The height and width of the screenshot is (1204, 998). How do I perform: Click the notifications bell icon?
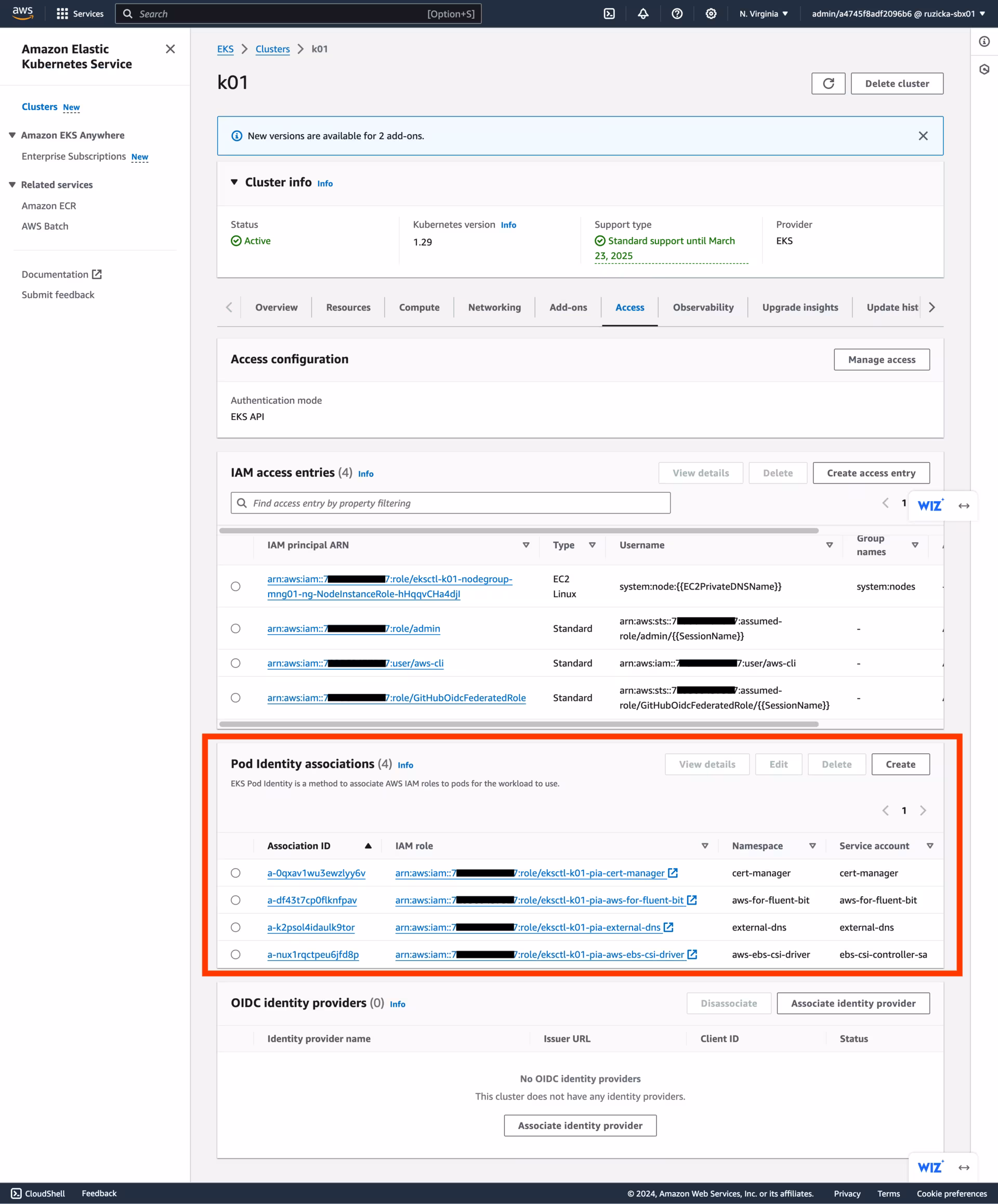642,14
